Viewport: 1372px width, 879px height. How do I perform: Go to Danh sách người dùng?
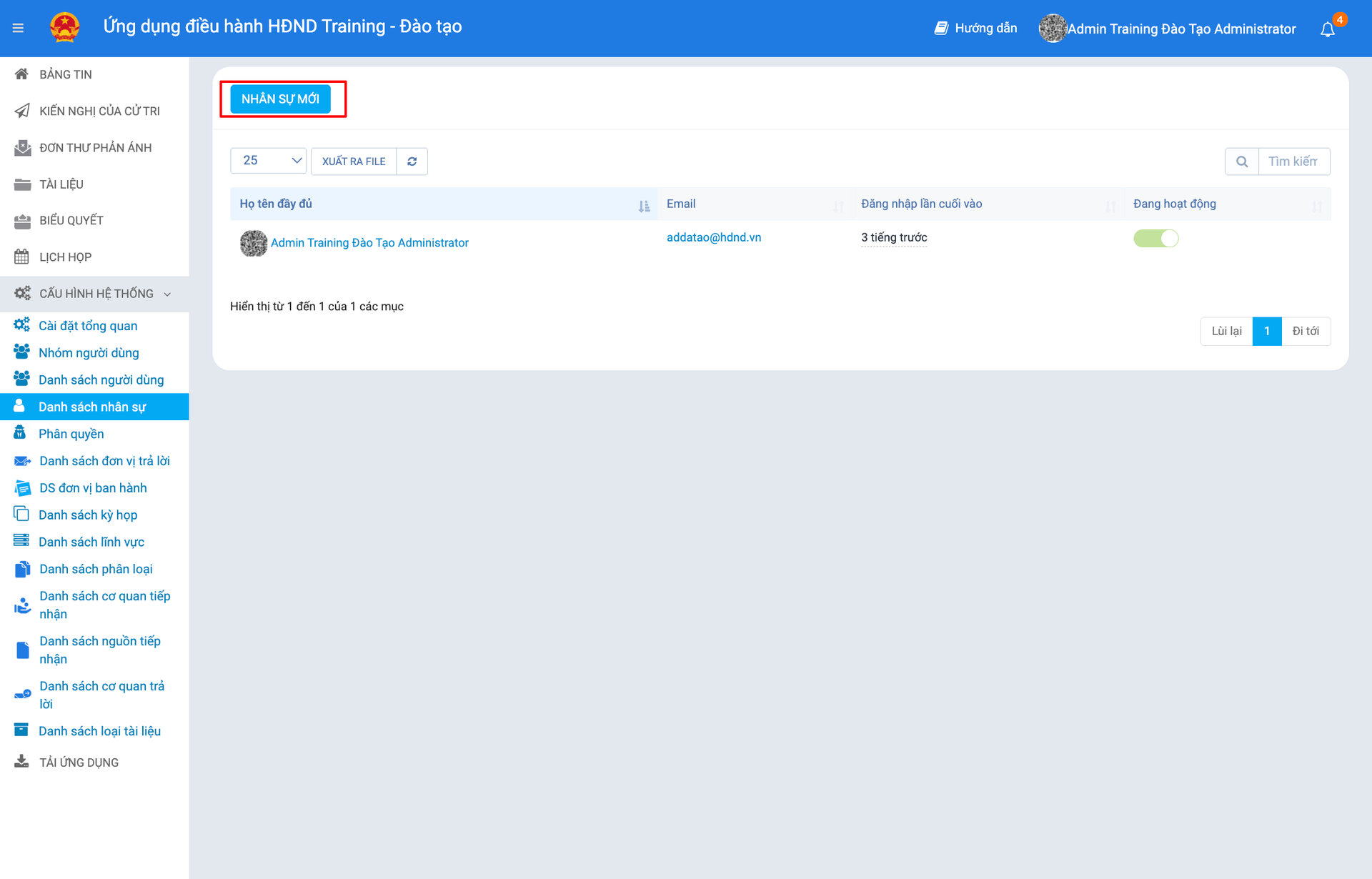[x=101, y=379]
